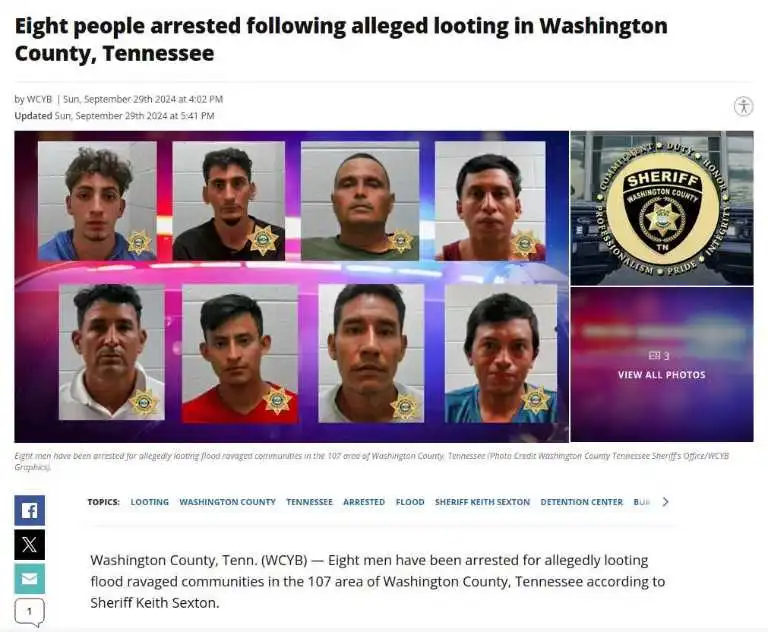Click the photo gallery count icon
Image resolution: width=768 pixels, height=632 pixels.
coord(659,356)
